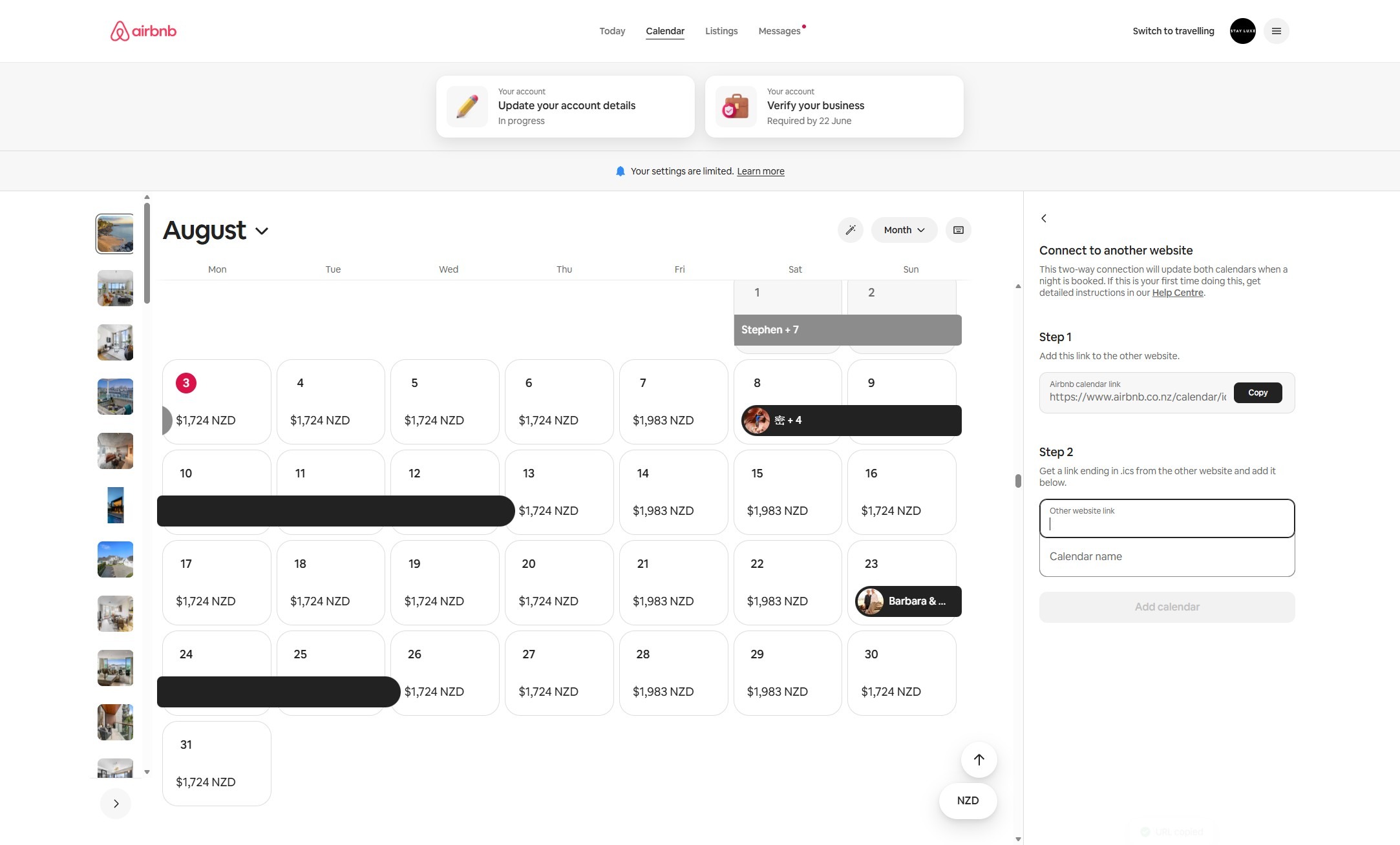Select the Calendar tab
This screenshot has width=1400, height=845.
[x=664, y=31]
